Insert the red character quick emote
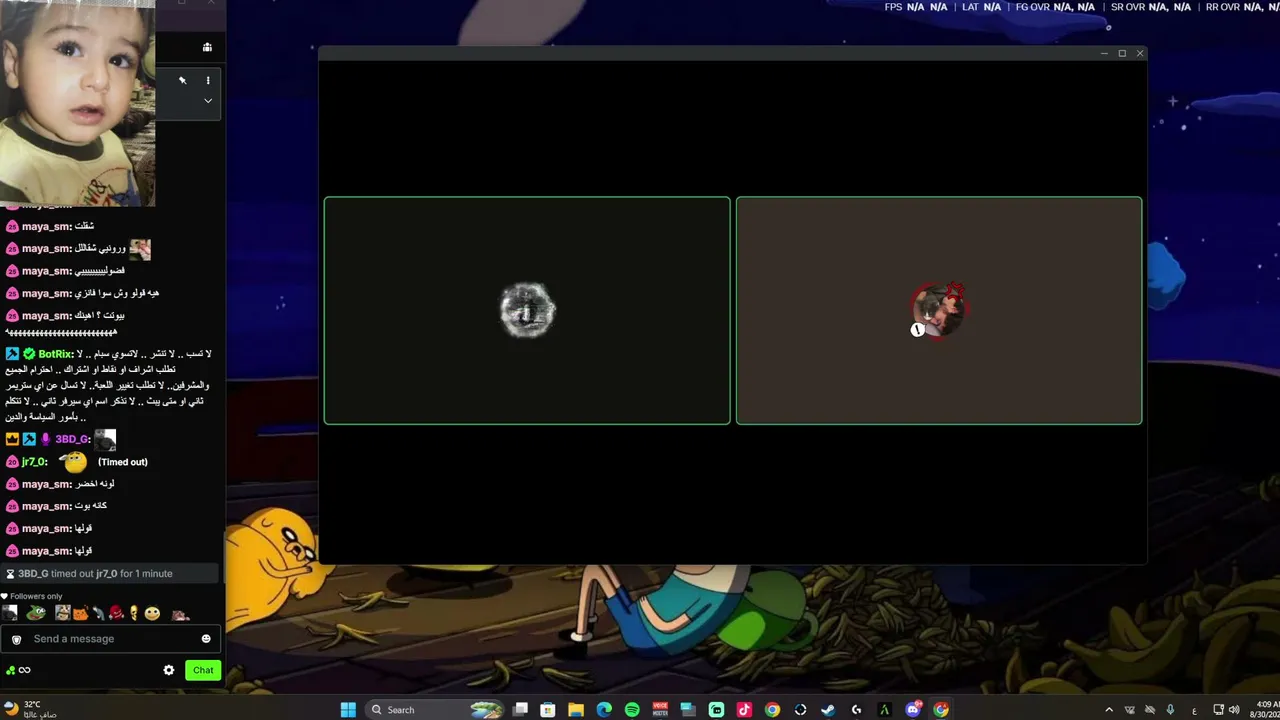This screenshot has width=1280, height=720. point(115,613)
